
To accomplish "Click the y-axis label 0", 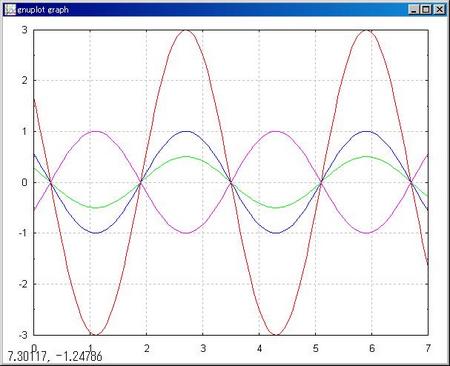I will pyautogui.click(x=25, y=183).
